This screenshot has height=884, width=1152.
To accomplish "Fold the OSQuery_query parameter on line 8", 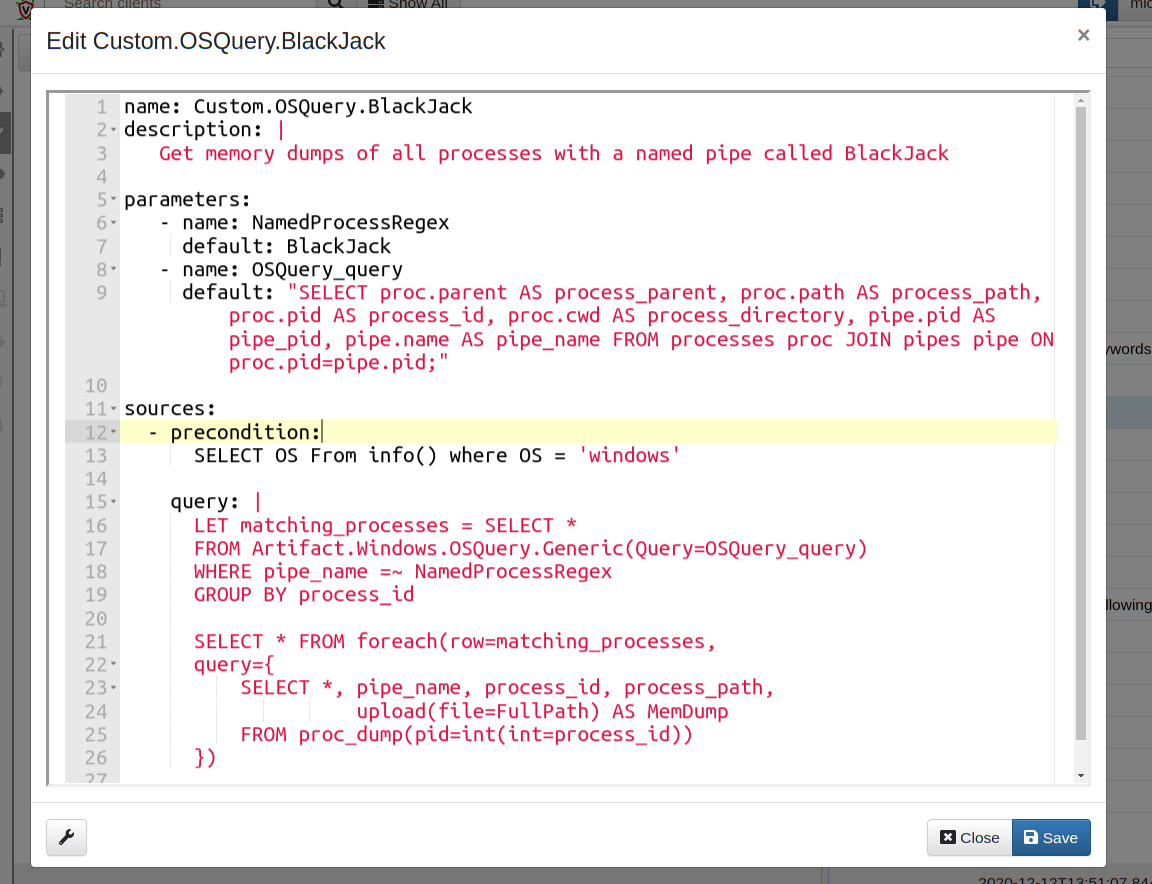I will pos(114,270).
